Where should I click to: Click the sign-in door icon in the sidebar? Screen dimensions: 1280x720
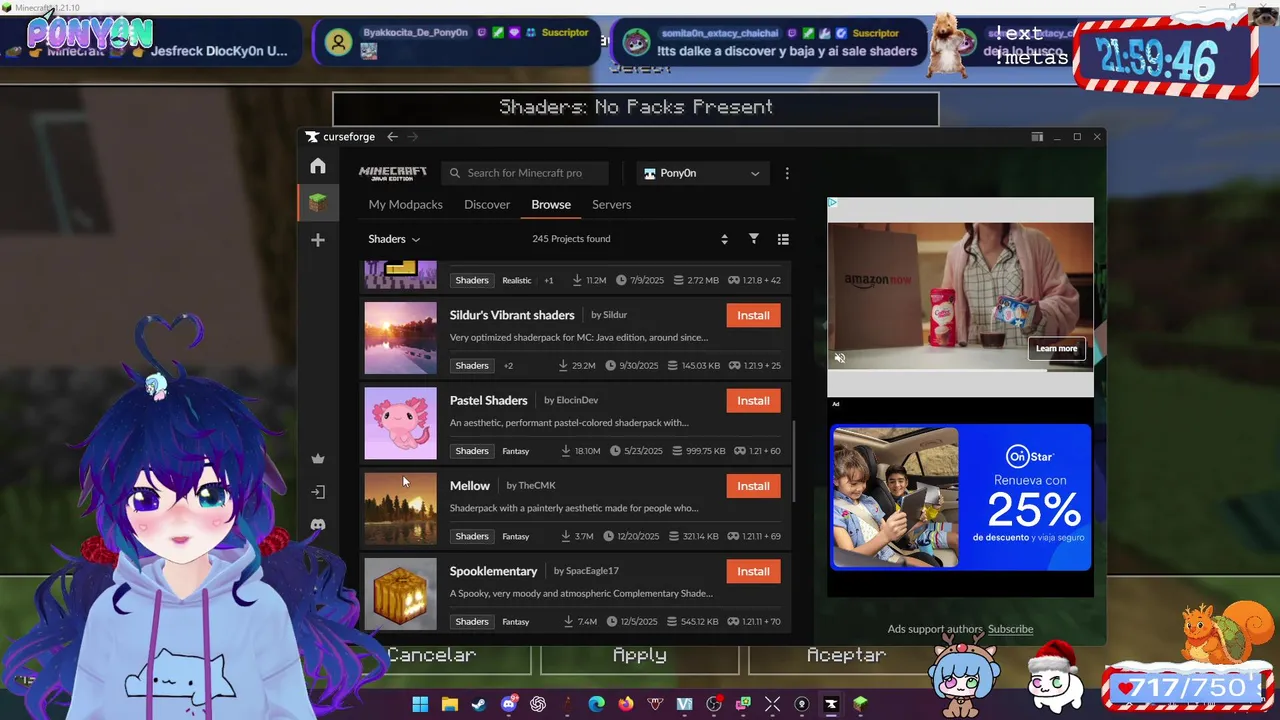pyautogui.click(x=318, y=492)
